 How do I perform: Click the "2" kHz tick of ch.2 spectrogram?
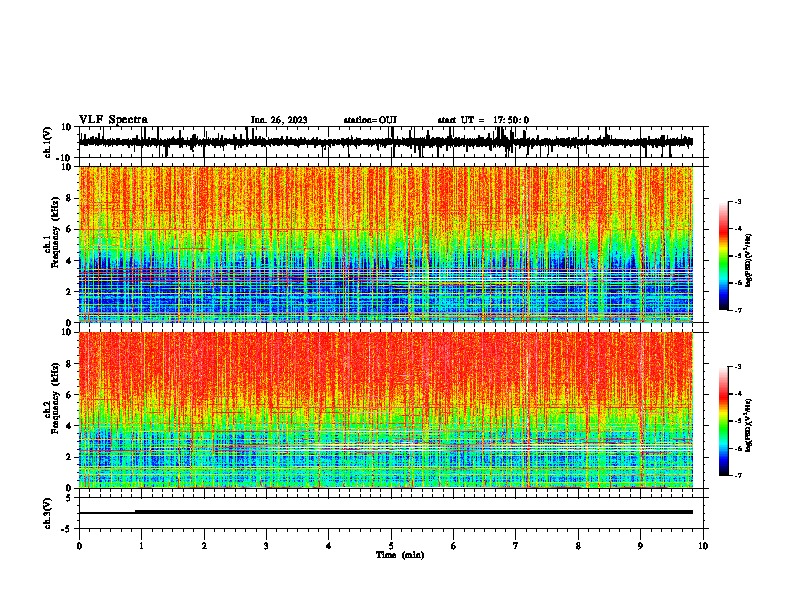tap(70, 457)
